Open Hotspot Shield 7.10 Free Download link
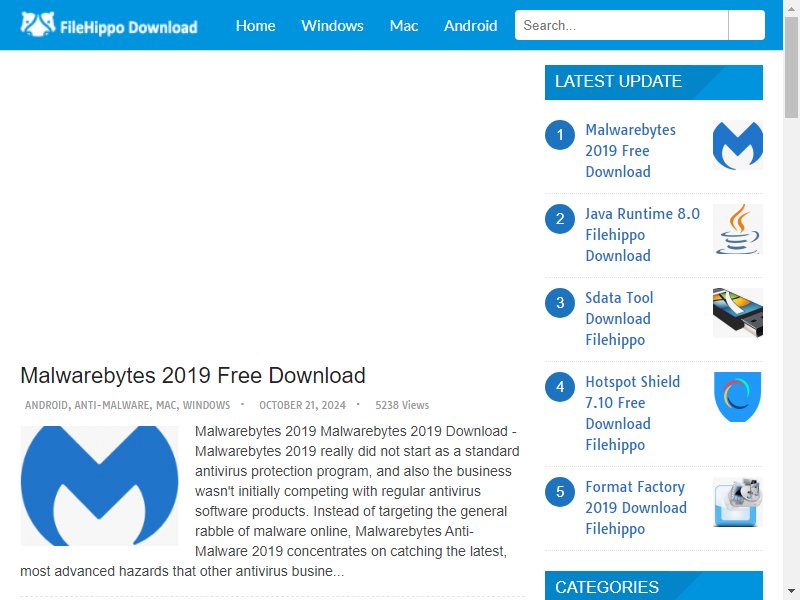Image resolution: width=800 pixels, height=600 pixels. [633, 413]
